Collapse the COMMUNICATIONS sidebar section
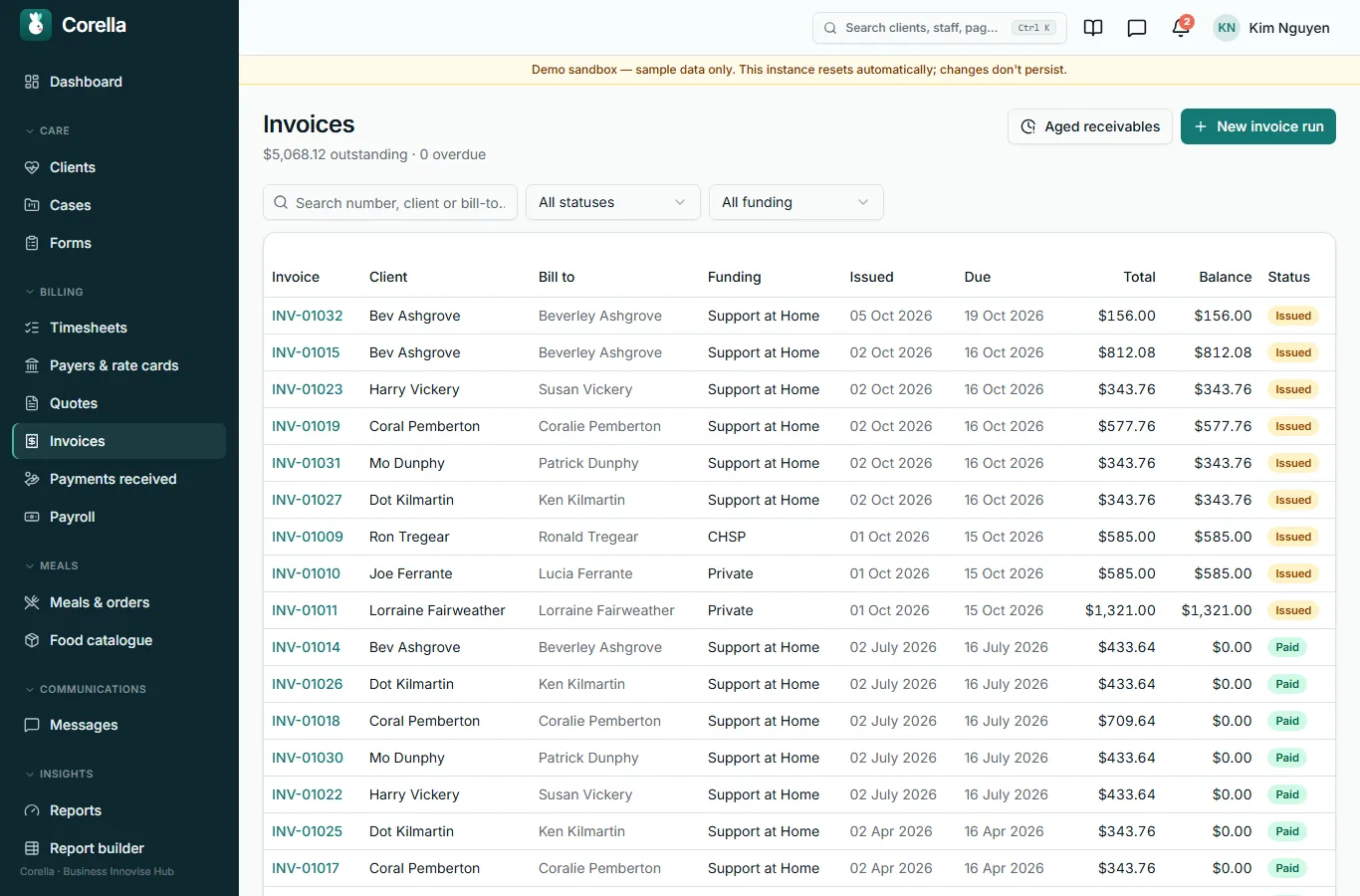The height and width of the screenshot is (896, 1360). click(86, 689)
